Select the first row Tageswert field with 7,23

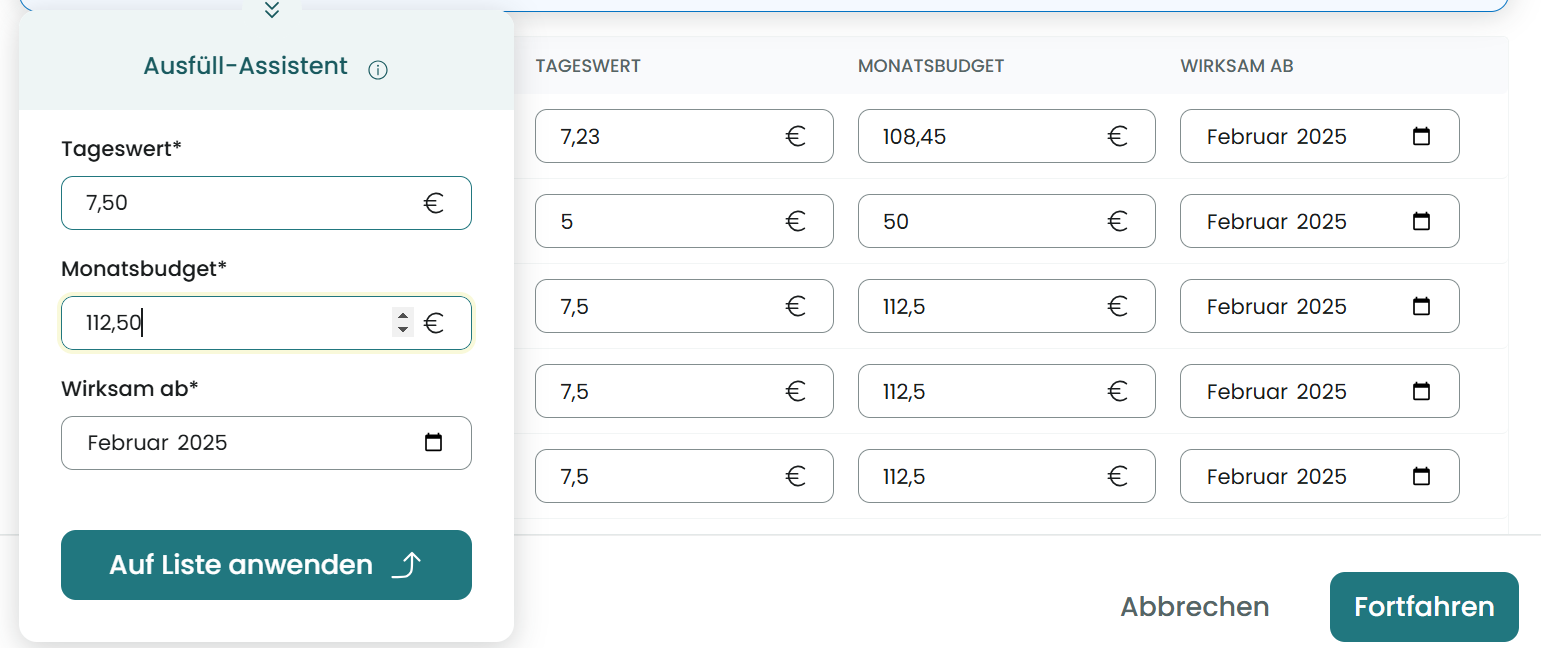660,137
